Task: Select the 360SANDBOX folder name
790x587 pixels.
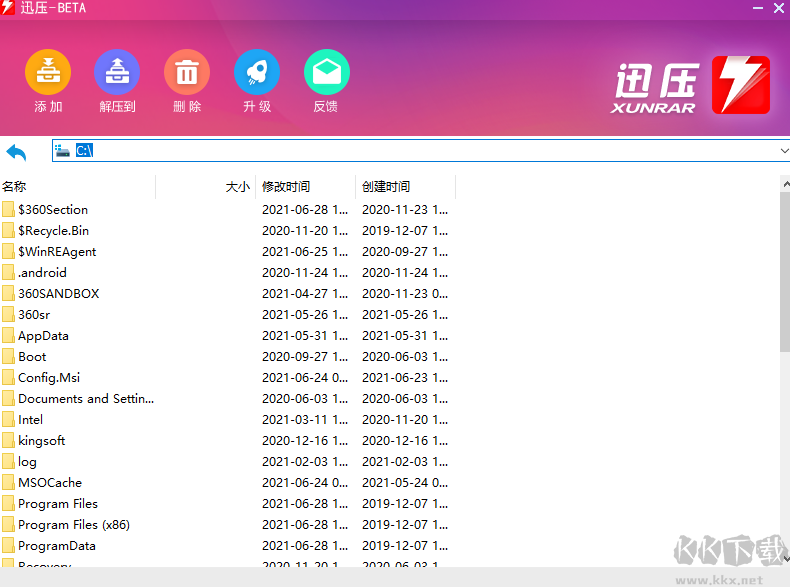Action: 58,293
